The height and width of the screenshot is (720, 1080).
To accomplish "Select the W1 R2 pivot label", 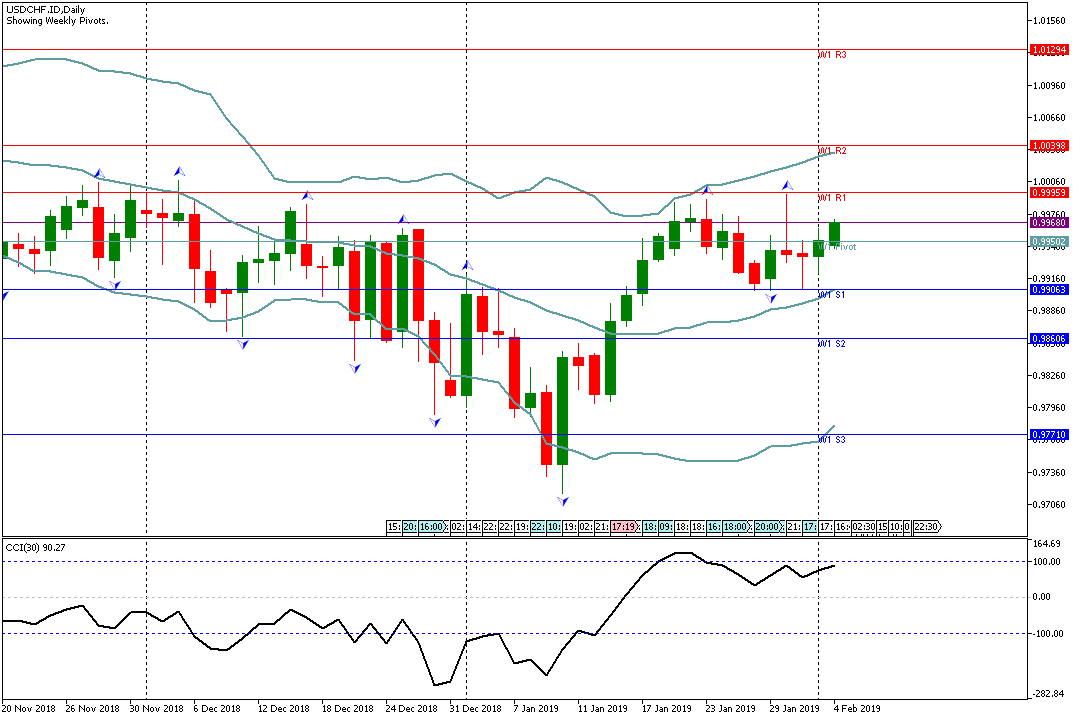I will coord(833,150).
